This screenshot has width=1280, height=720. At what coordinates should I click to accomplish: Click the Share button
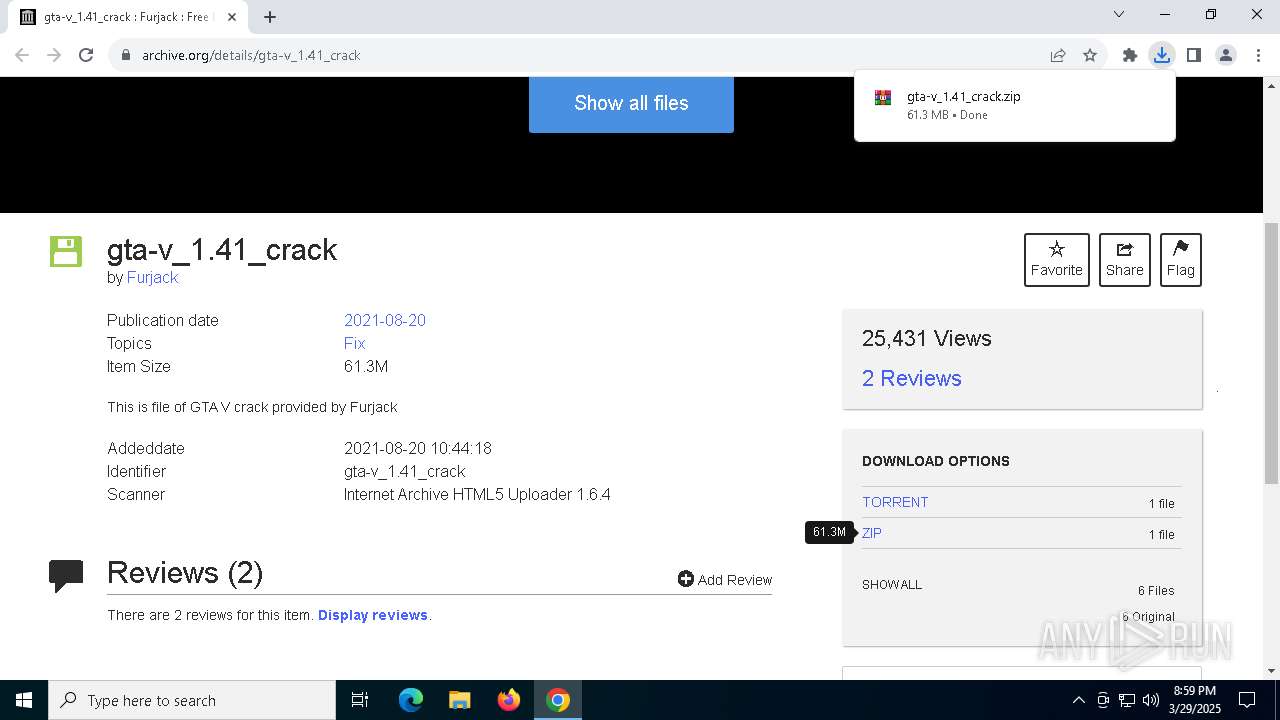1124,260
